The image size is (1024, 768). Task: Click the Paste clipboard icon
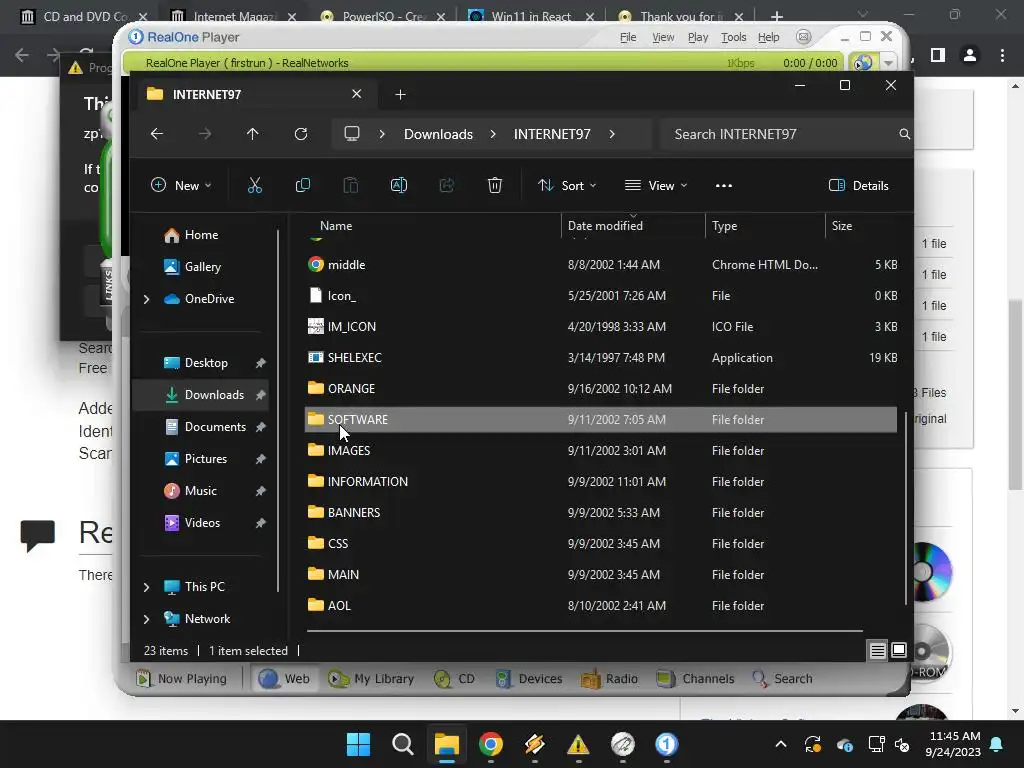click(351, 185)
